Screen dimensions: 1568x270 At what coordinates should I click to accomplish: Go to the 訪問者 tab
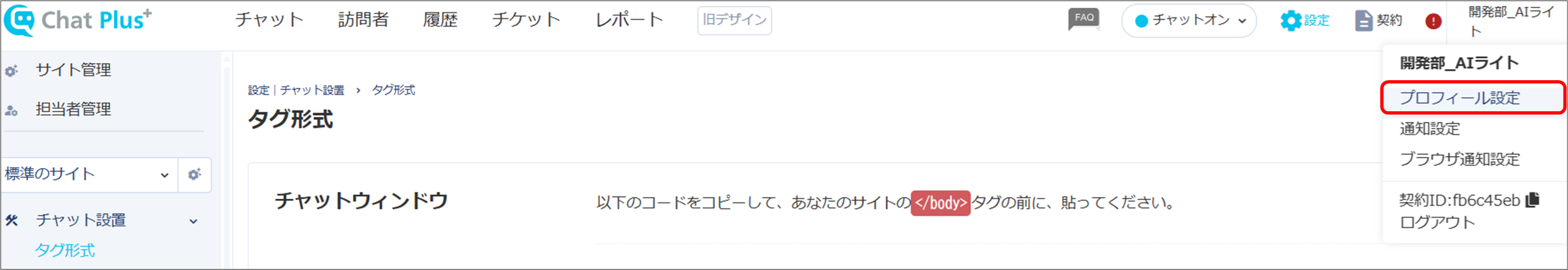coord(363,20)
